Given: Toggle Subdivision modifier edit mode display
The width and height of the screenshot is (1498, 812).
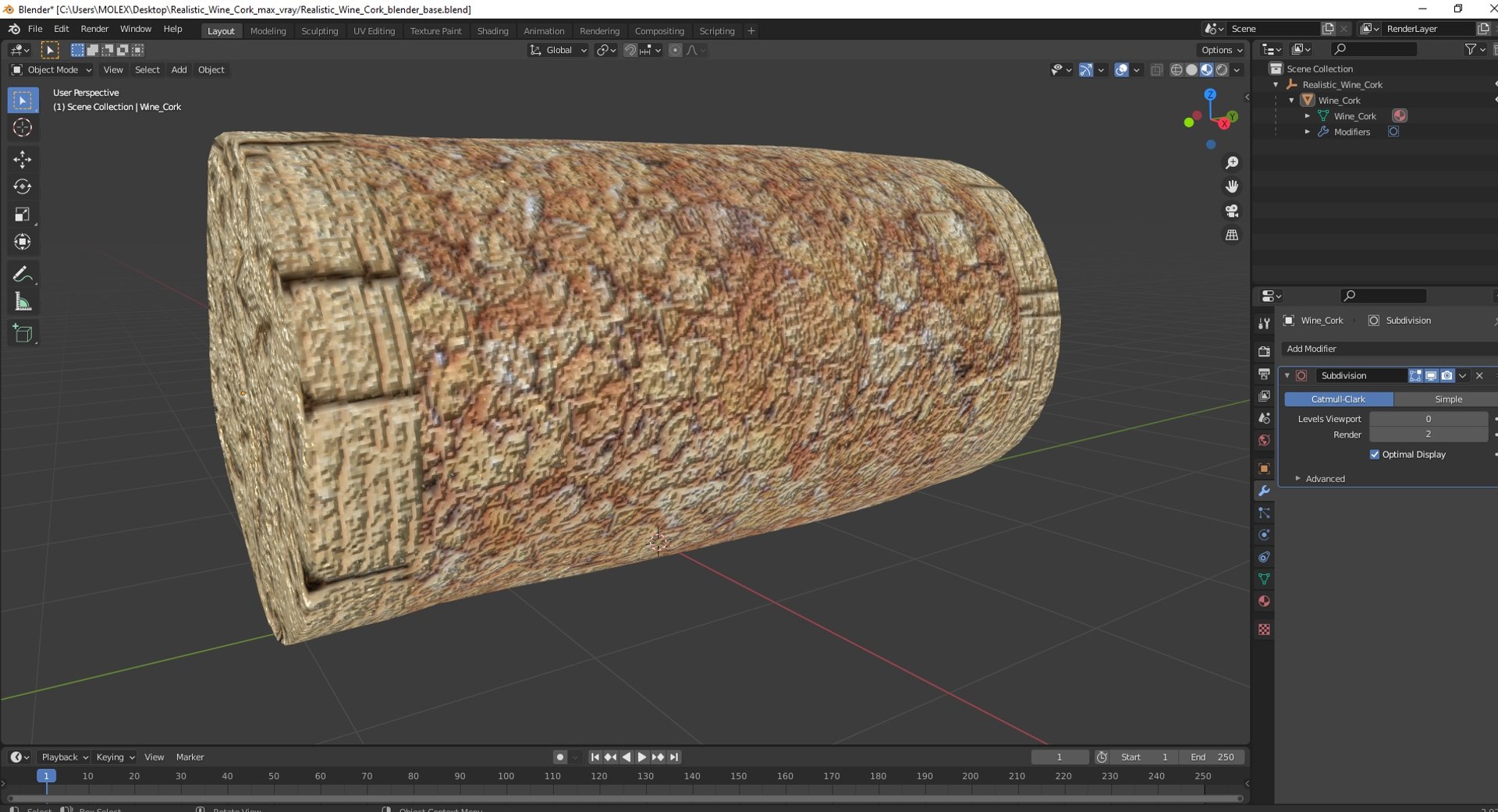Looking at the screenshot, I should click(1415, 376).
